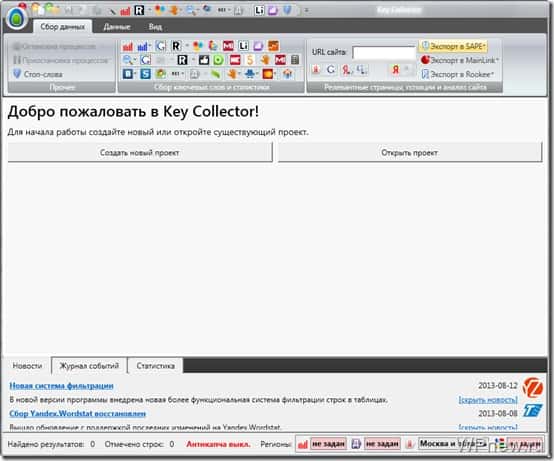
Task: Open Новая система фильтрации news link
Action: click(x=61, y=385)
